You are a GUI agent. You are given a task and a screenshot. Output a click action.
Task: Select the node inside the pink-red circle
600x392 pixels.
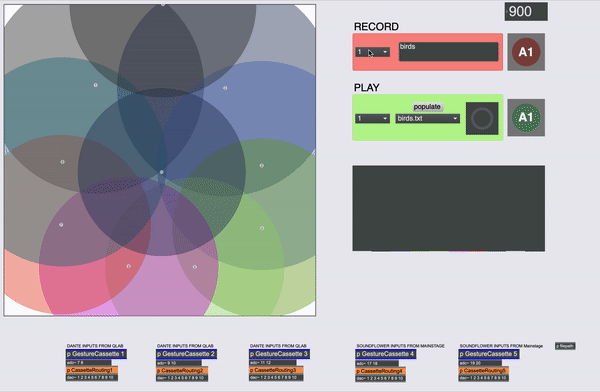pos(129,266)
